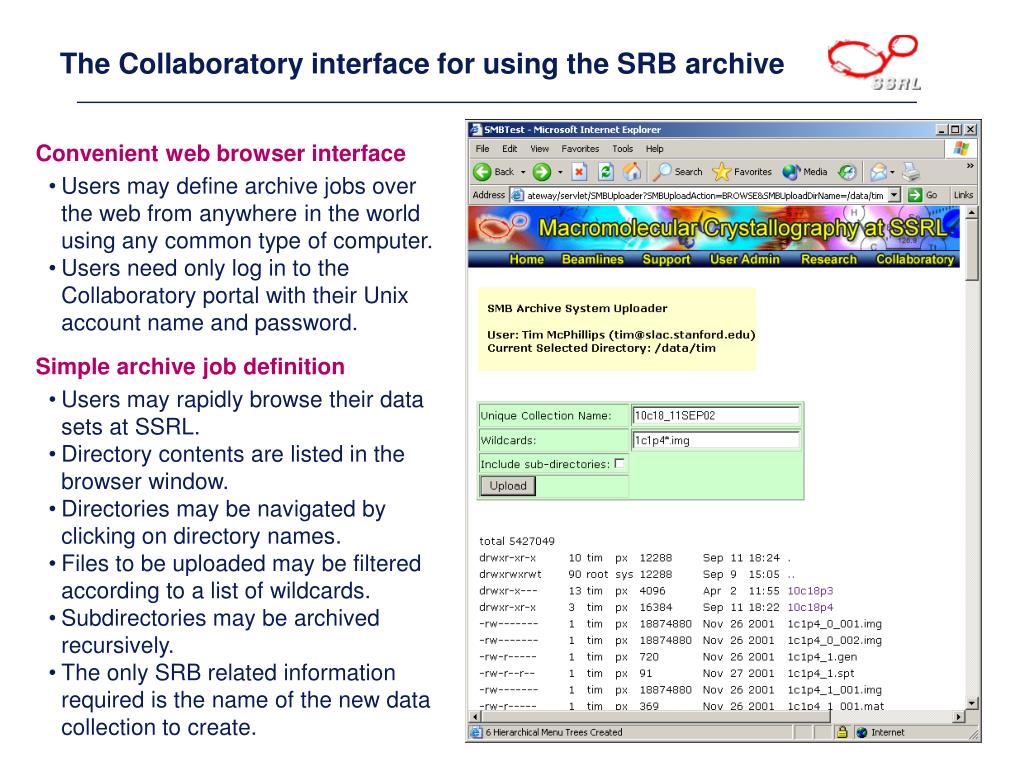Click the page icon in the status bar
This screenshot has width=1024, height=768.
(x=476, y=733)
